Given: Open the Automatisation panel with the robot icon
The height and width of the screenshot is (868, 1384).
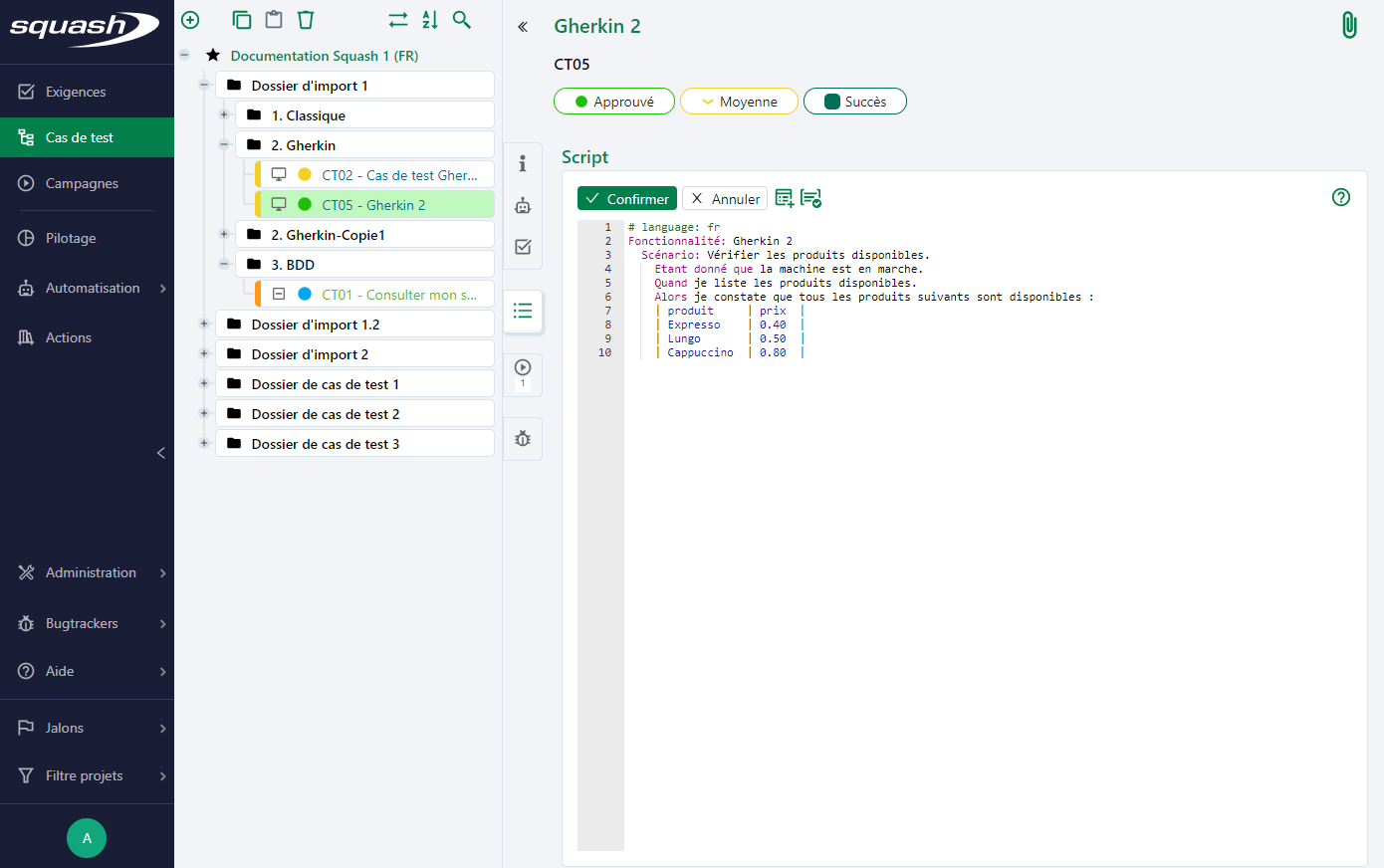Looking at the screenshot, I should (x=522, y=205).
